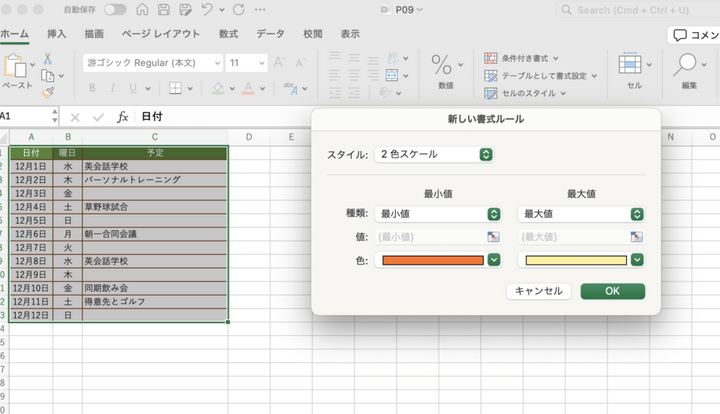720x414 pixels.
Task: Open the 最大値 type dropdown
Action: 581,214
